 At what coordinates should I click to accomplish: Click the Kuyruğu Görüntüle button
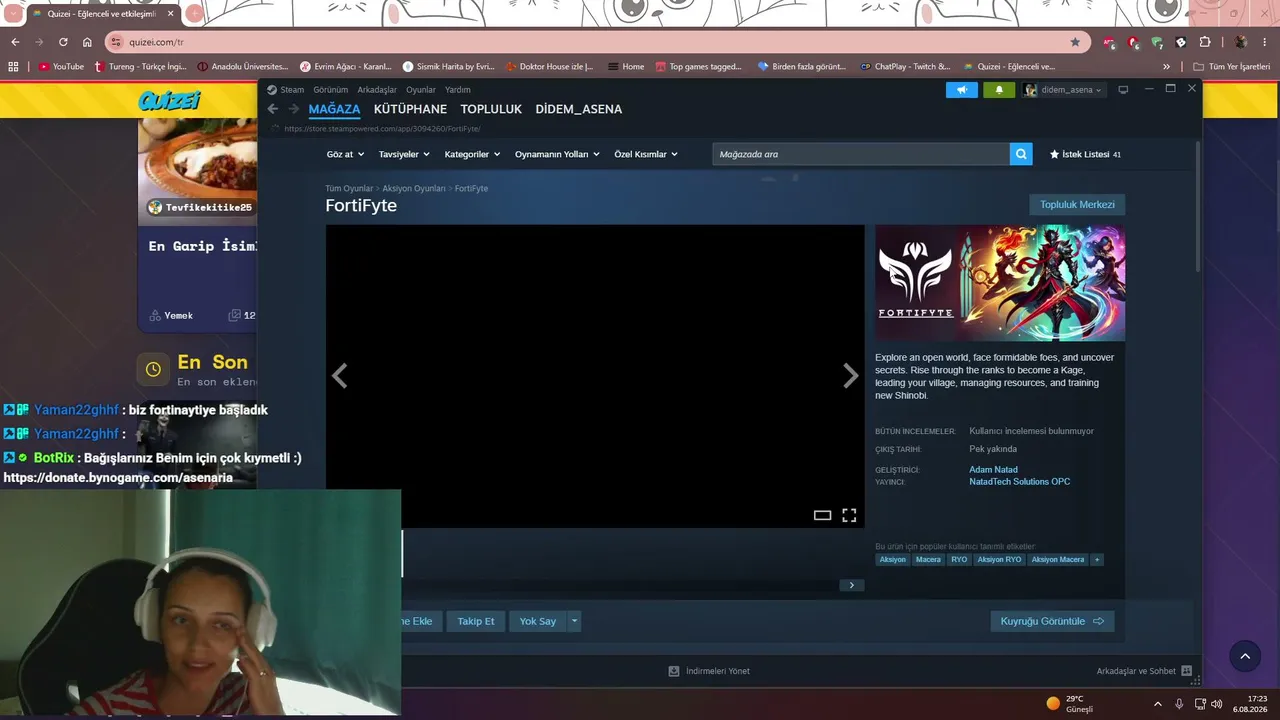pyautogui.click(x=1052, y=621)
